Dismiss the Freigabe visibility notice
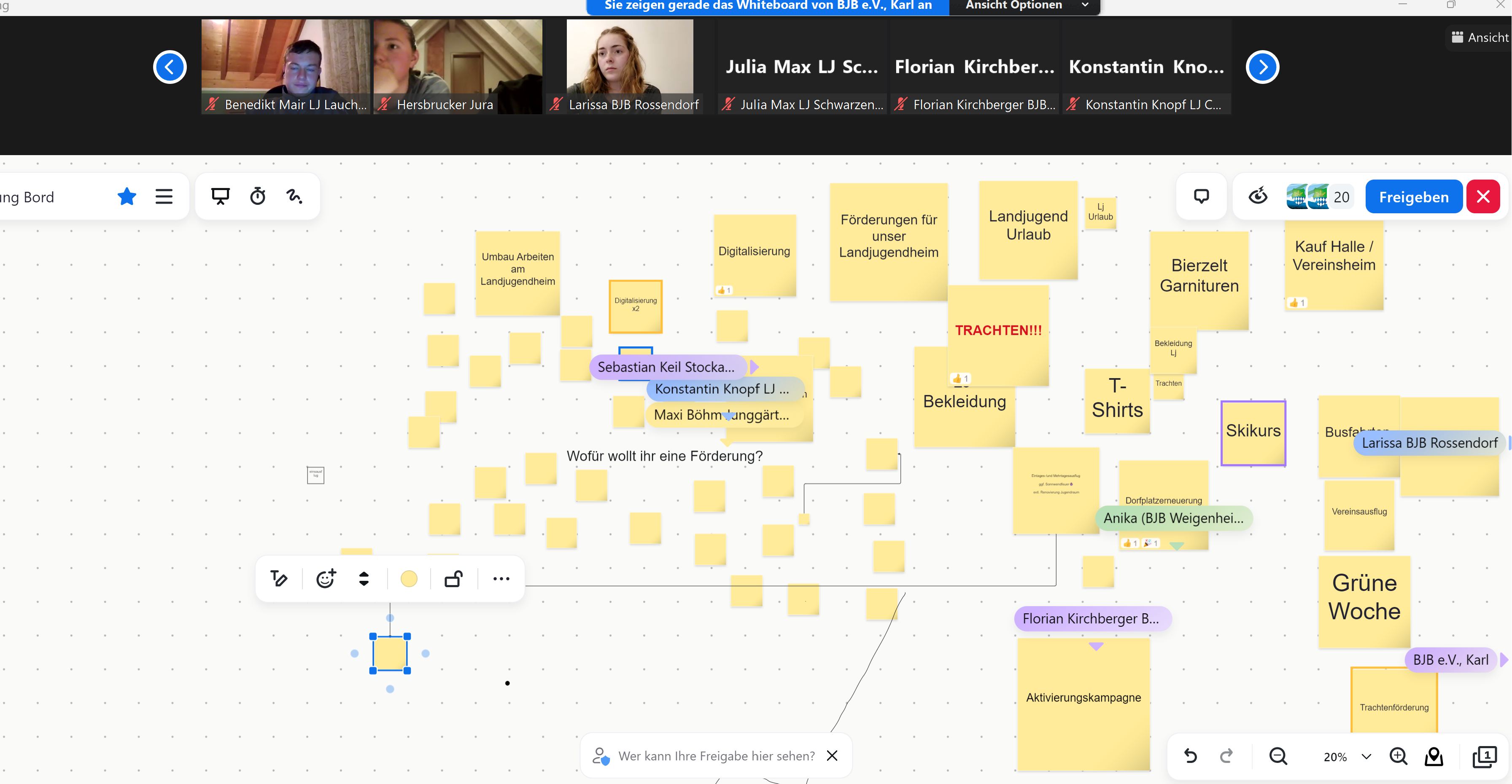Image resolution: width=1512 pixels, height=784 pixels. [x=832, y=756]
